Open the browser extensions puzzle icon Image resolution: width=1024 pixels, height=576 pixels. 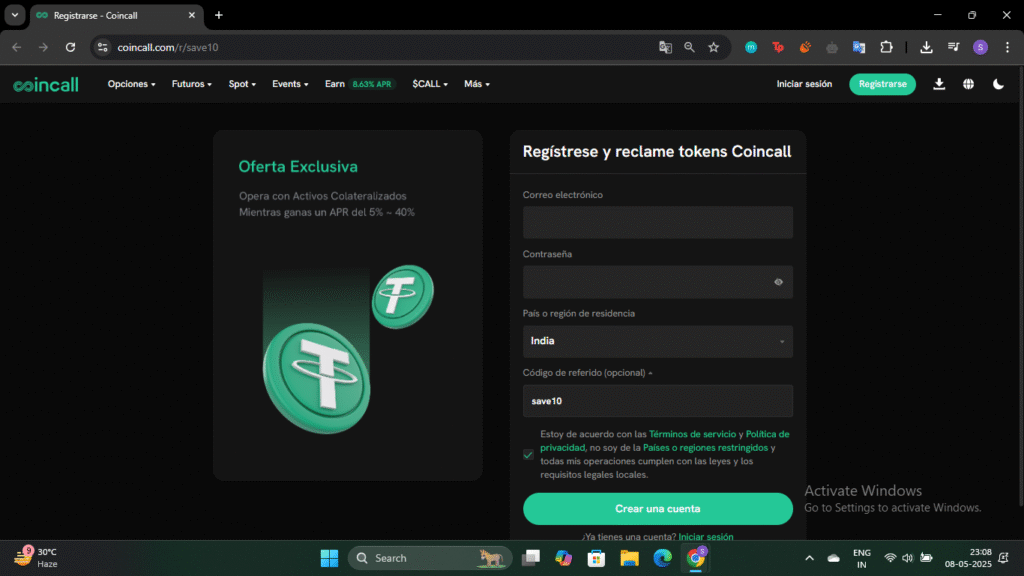(x=886, y=47)
